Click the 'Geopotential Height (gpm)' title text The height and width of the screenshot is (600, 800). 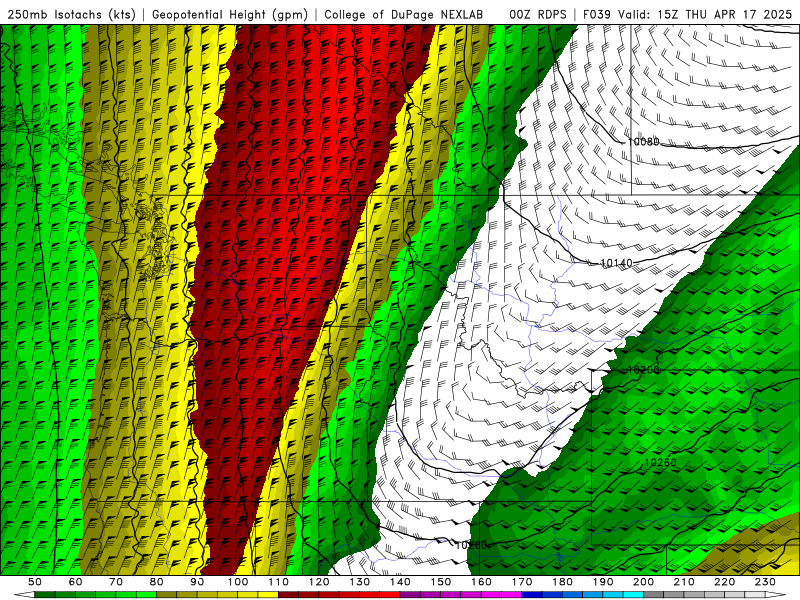click(x=230, y=14)
